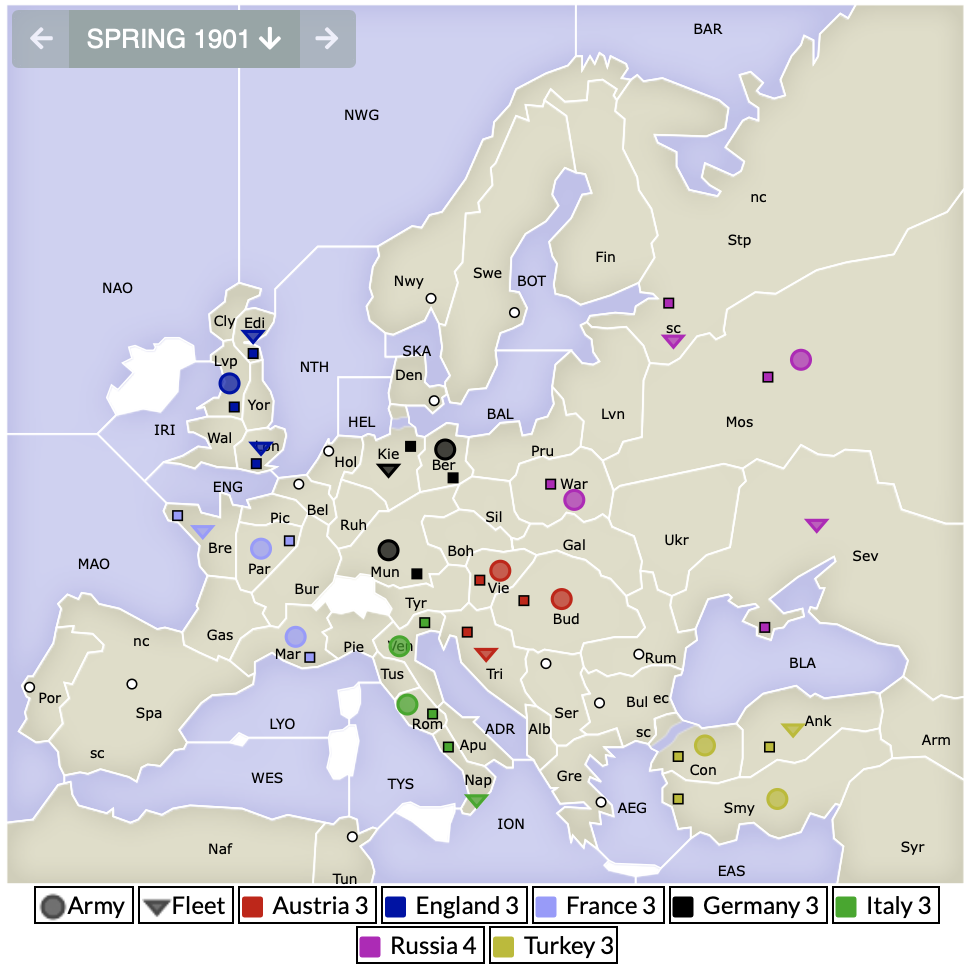Select the Austrian army in Budapest

coord(562,599)
